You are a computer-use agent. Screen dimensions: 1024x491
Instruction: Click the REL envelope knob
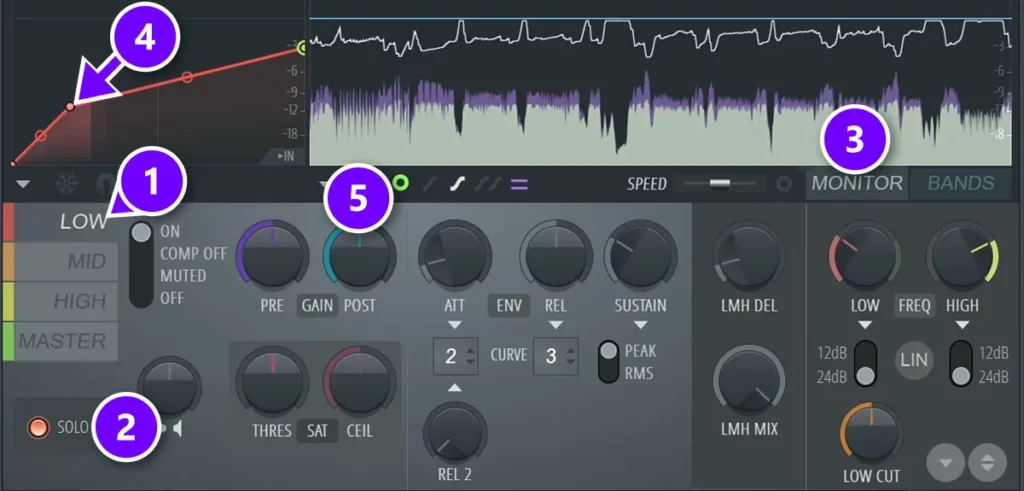556,255
